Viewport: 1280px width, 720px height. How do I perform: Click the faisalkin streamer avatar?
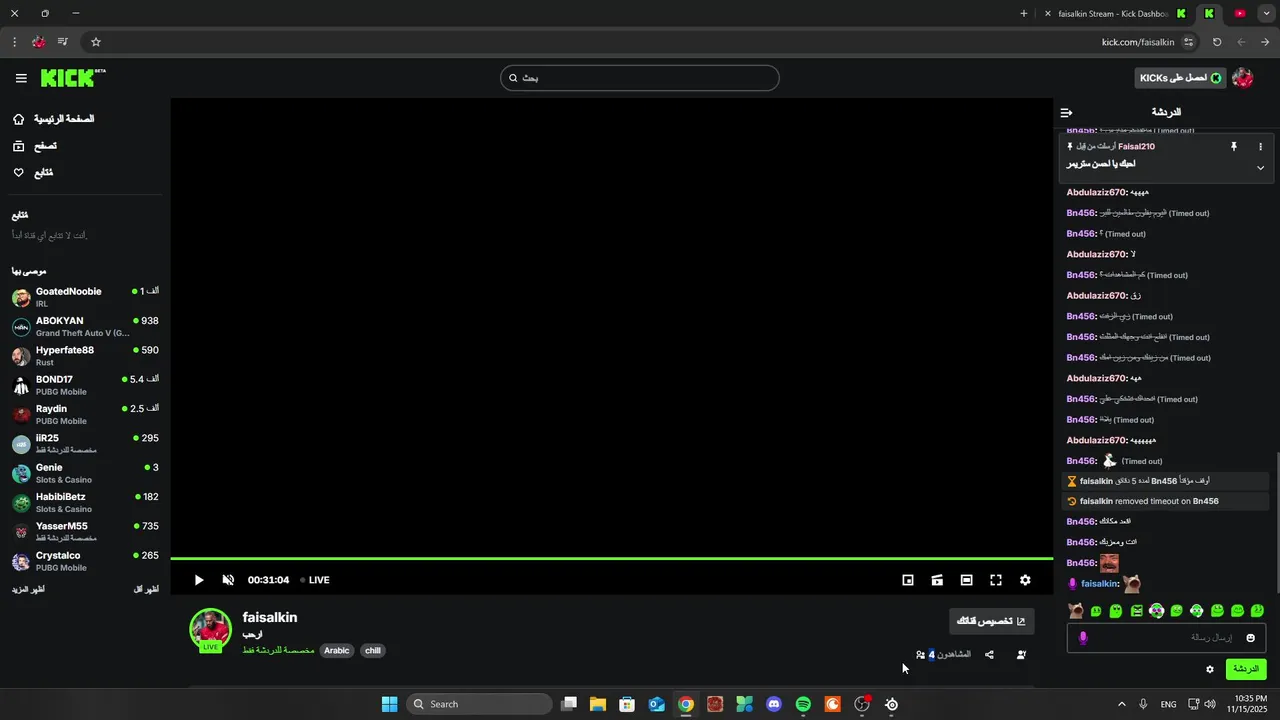pos(211,630)
